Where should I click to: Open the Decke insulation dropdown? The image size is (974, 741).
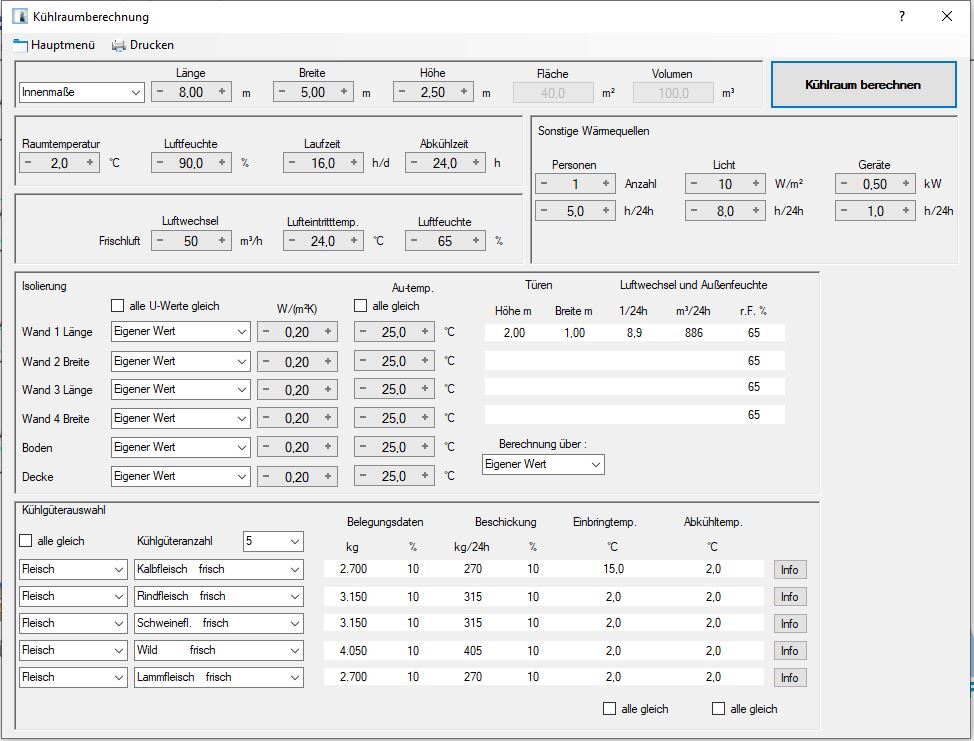(181, 476)
